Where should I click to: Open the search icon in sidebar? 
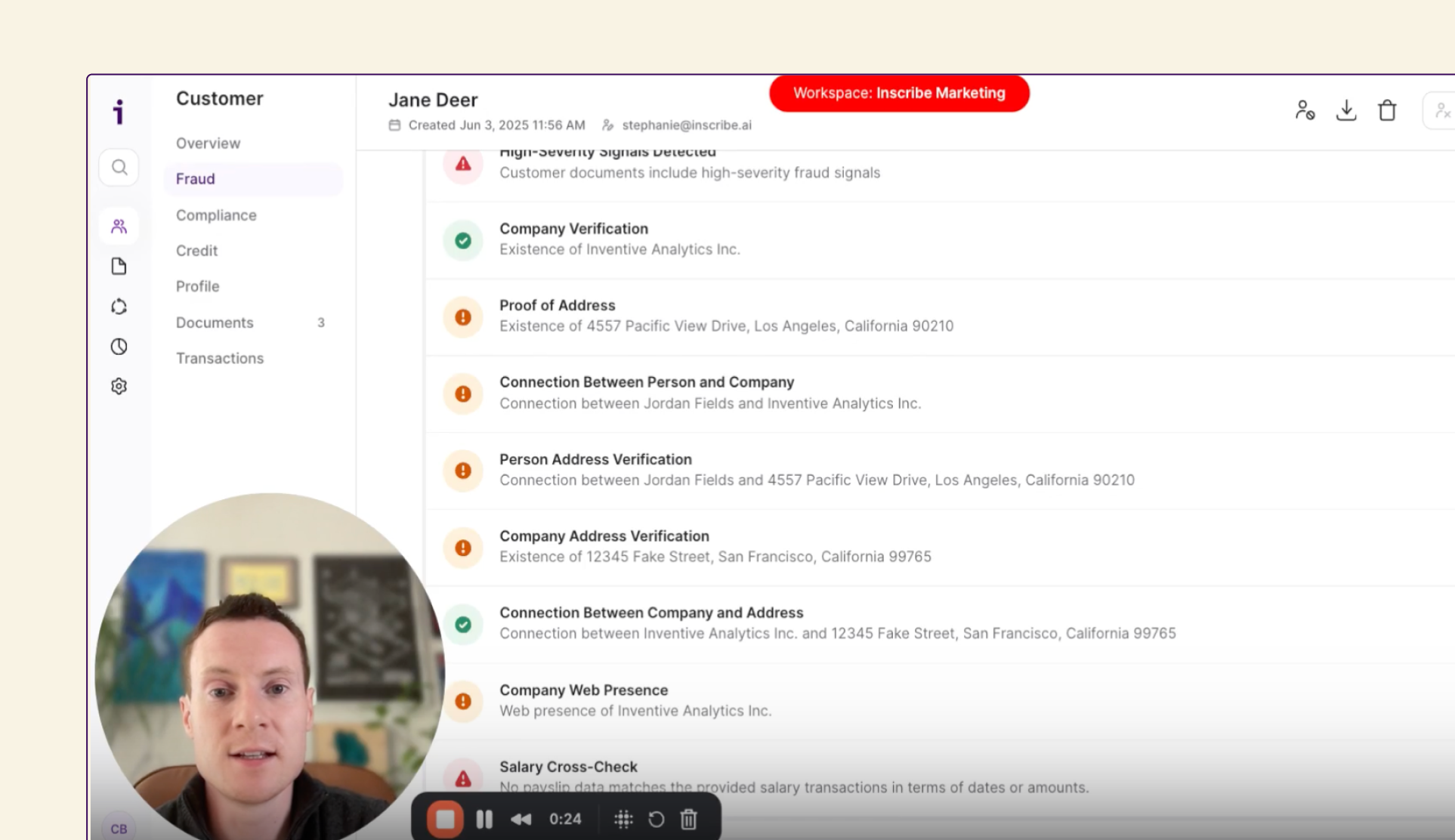pos(119,167)
